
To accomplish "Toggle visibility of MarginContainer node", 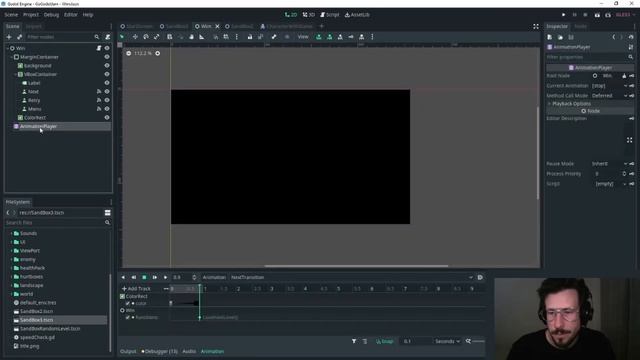I will coord(107,57).
